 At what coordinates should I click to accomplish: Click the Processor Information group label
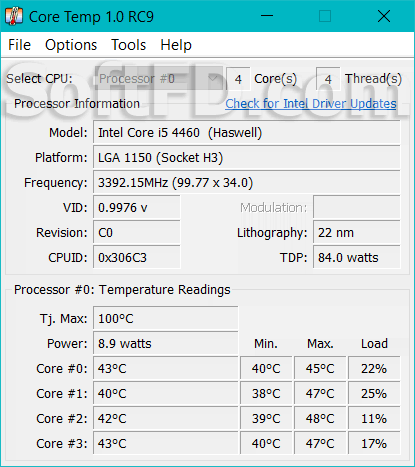[x=77, y=104]
